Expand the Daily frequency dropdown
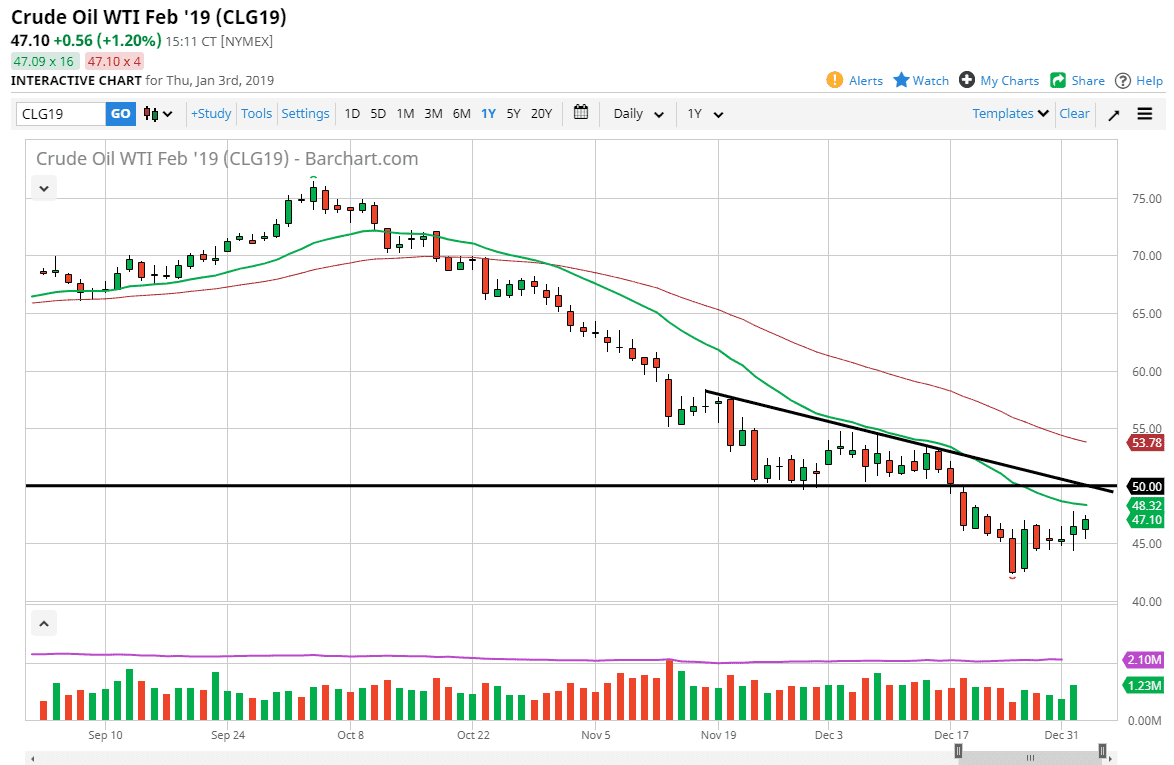 (x=638, y=114)
